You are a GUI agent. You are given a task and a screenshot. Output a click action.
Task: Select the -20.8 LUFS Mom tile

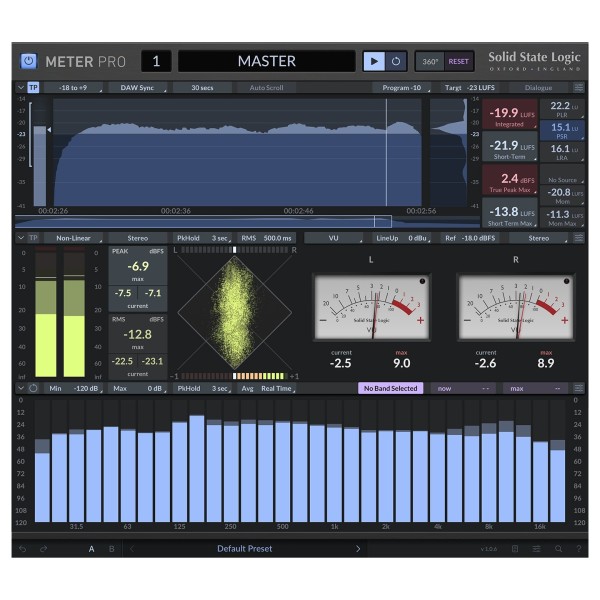point(562,196)
